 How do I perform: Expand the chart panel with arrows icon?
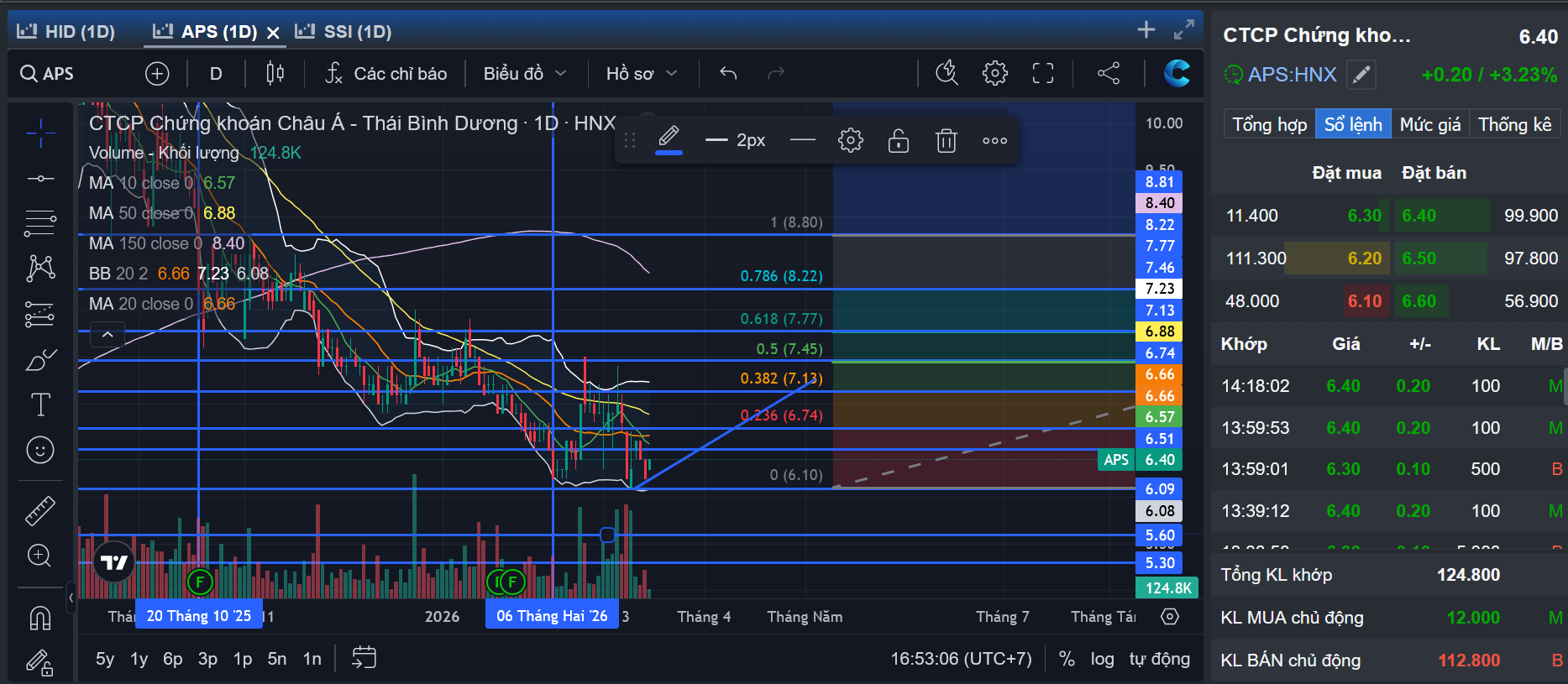(1184, 30)
